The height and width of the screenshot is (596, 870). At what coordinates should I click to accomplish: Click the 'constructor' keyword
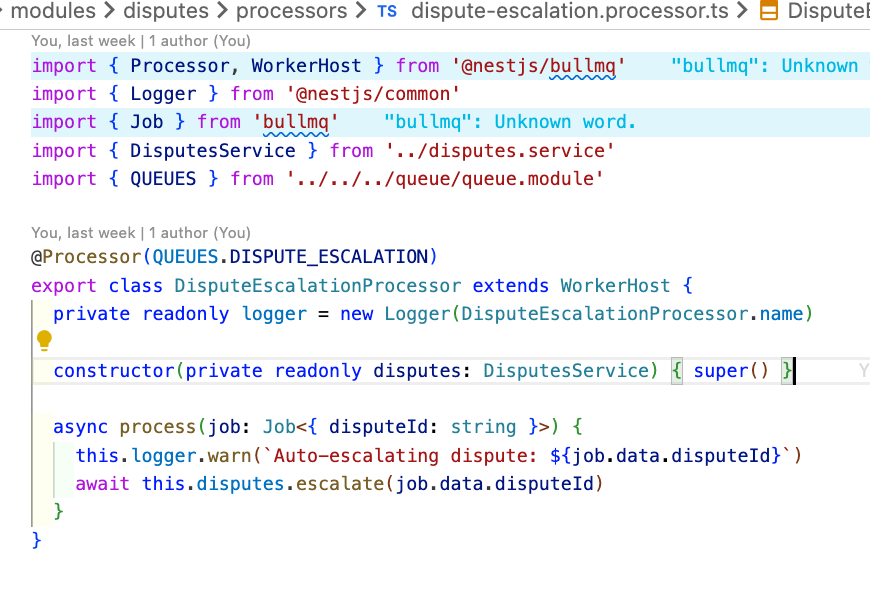114,371
